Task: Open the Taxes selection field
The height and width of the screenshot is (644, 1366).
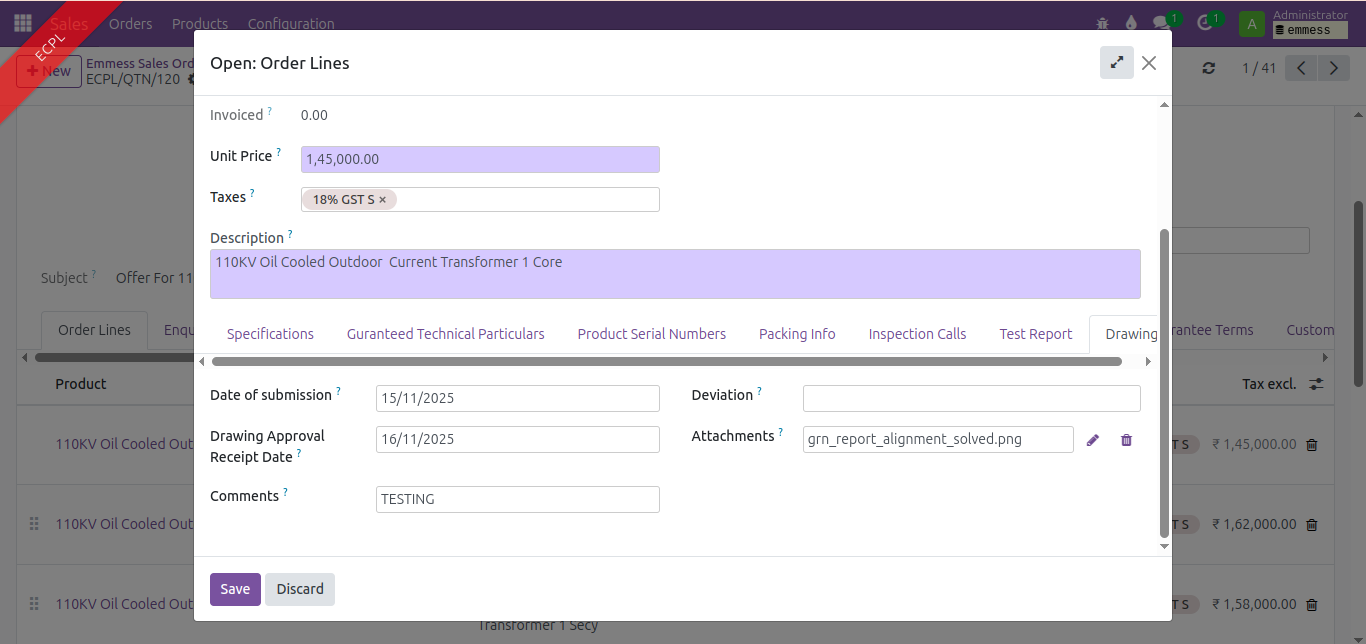Action: [x=525, y=200]
